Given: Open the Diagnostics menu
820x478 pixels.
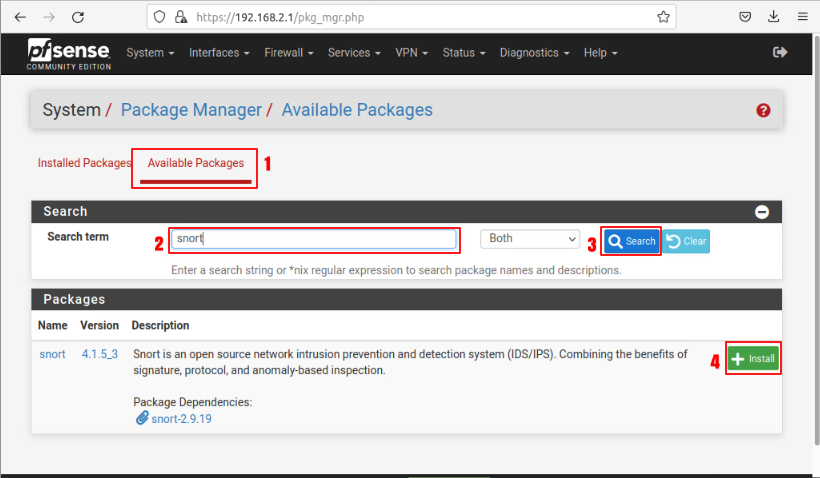Looking at the screenshot, I should (x=535, y=53).
